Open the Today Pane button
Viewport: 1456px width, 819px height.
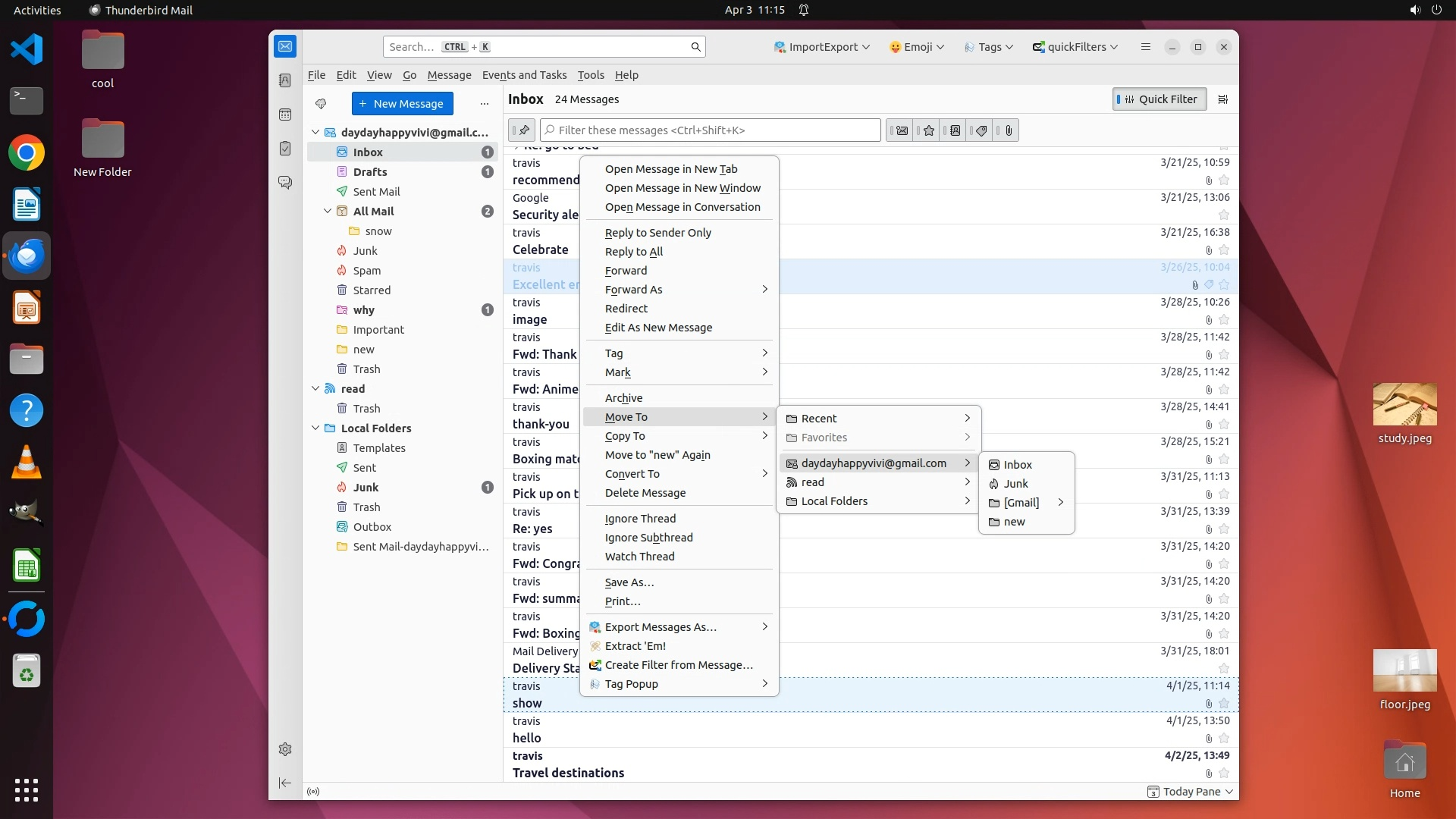(x=1191, y=792)
